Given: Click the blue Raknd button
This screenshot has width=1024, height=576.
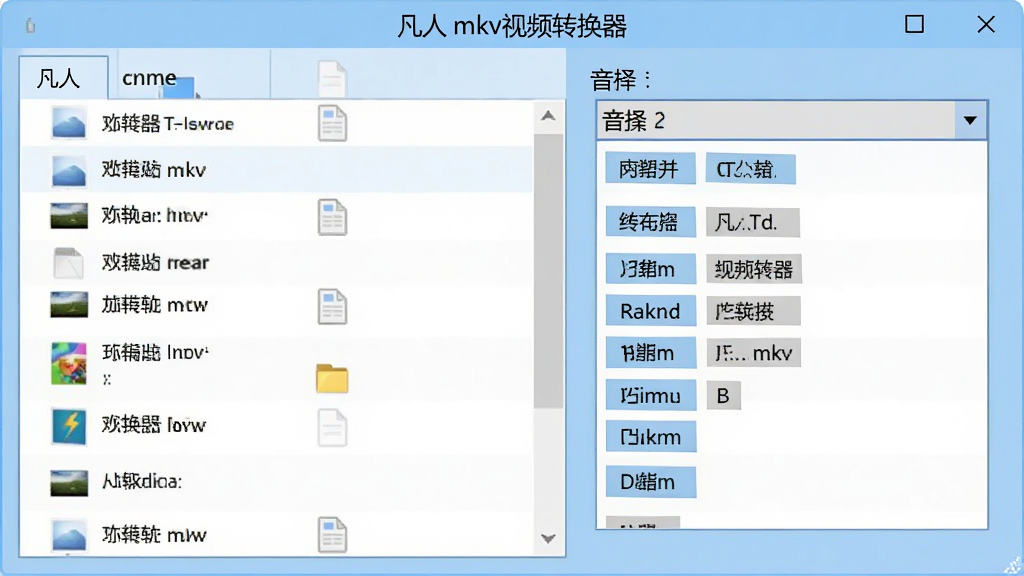Looking at the screenshot, I should click(x=650, y=311).
